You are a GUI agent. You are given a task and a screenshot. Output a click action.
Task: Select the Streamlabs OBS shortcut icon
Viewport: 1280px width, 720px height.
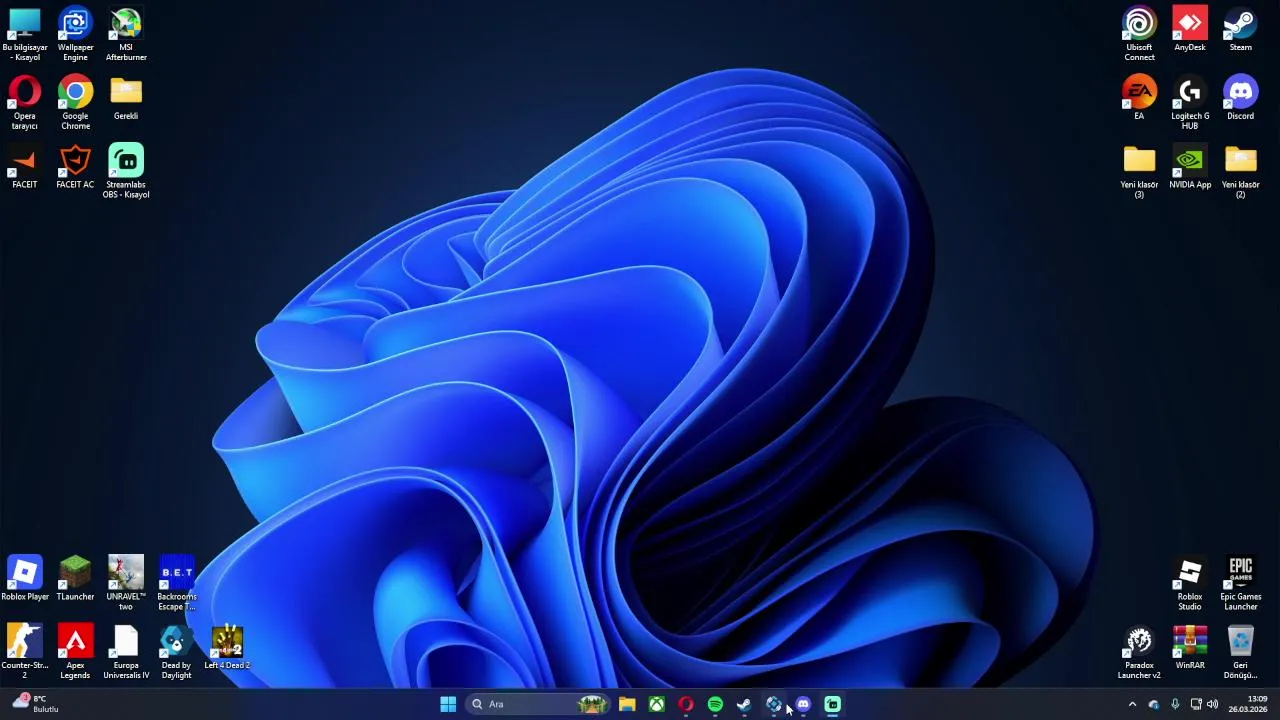click(x=126, y=172)
